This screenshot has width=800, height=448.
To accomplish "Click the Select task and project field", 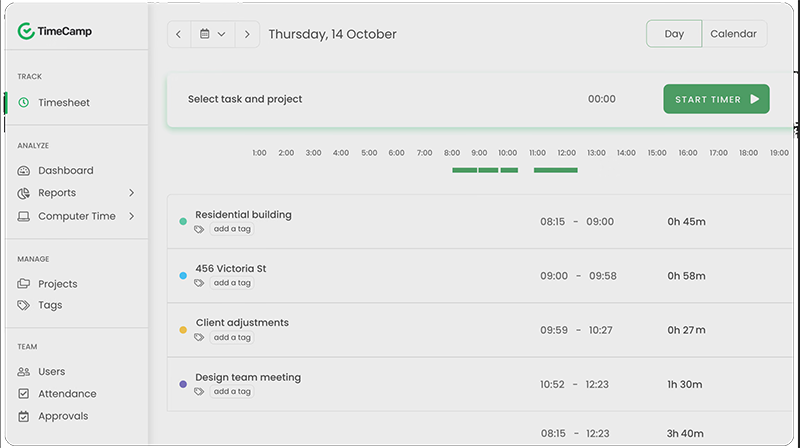I will pos(245,100).
